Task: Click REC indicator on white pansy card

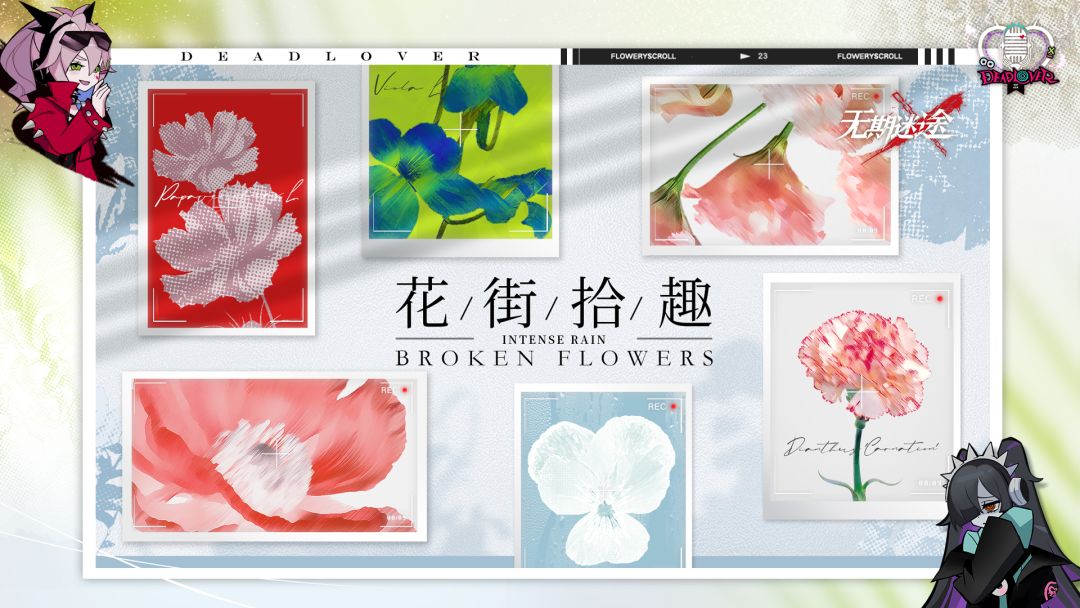Action: (663, 407)
